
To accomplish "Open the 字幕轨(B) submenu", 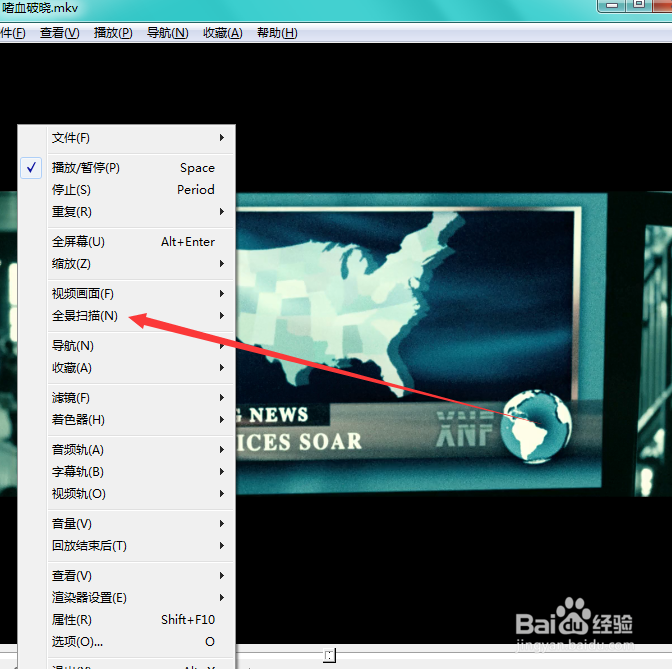I will pos(140,472).
